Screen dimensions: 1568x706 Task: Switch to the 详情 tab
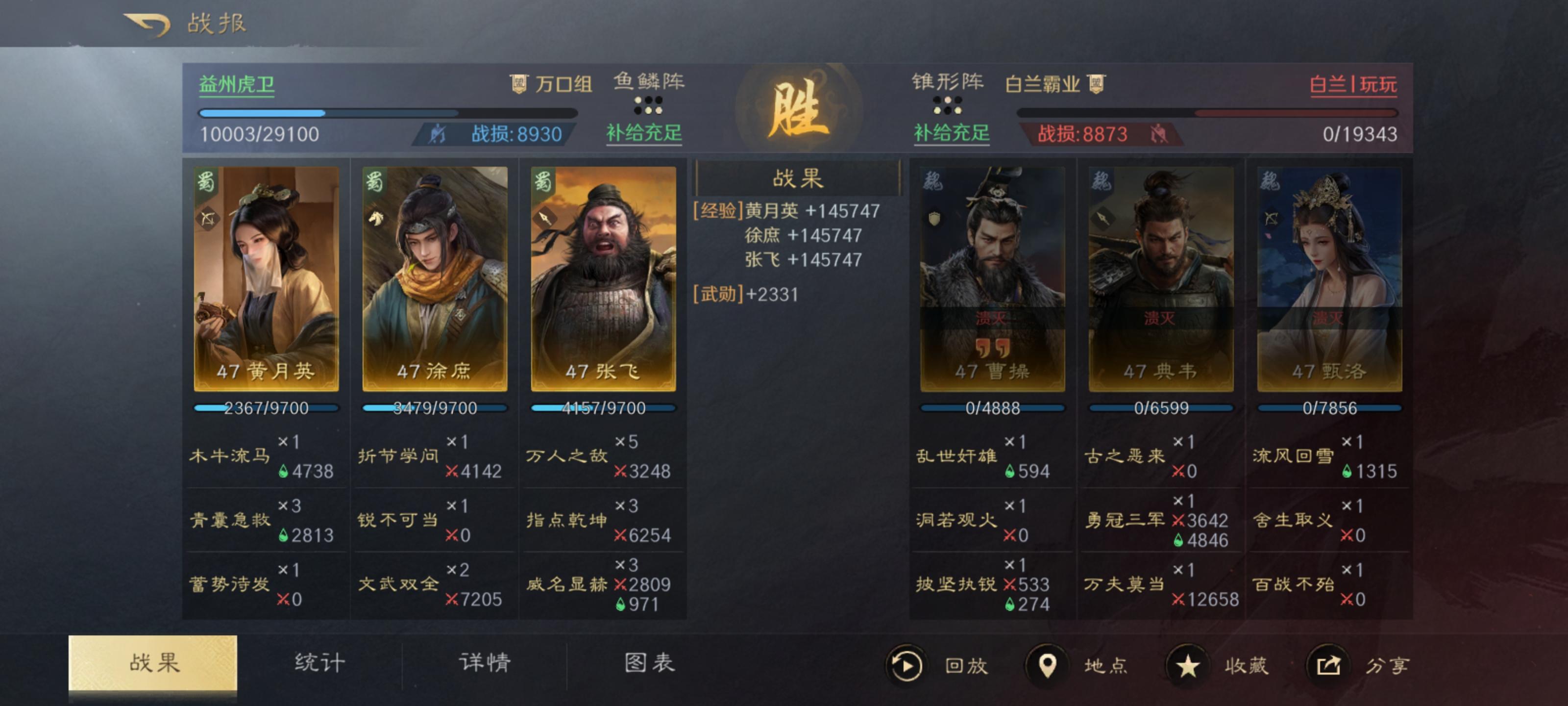[x=485, y=663]
